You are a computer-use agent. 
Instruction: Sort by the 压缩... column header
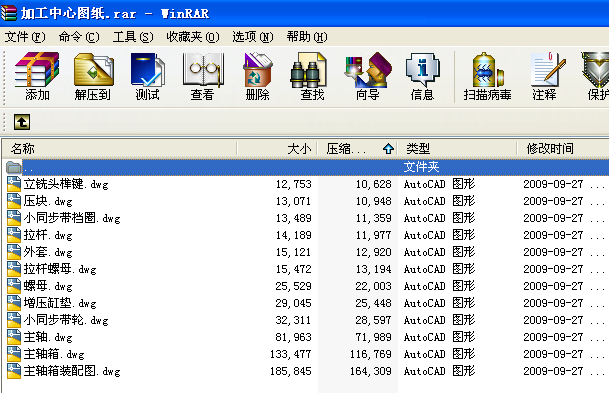(357, 148)
